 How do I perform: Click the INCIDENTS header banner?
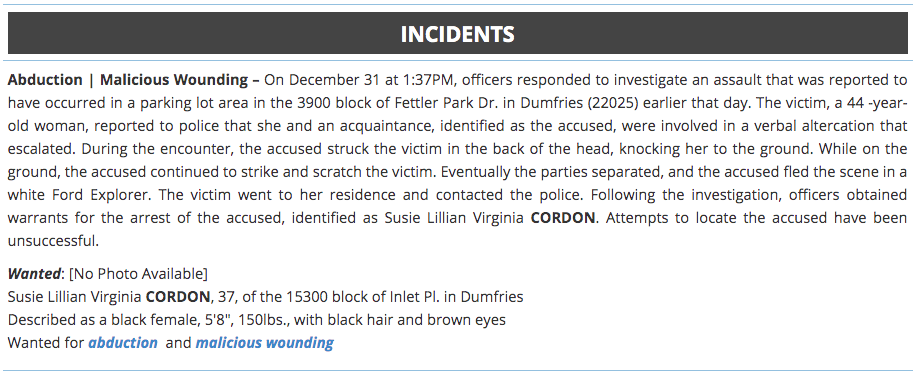click(458, 33)
